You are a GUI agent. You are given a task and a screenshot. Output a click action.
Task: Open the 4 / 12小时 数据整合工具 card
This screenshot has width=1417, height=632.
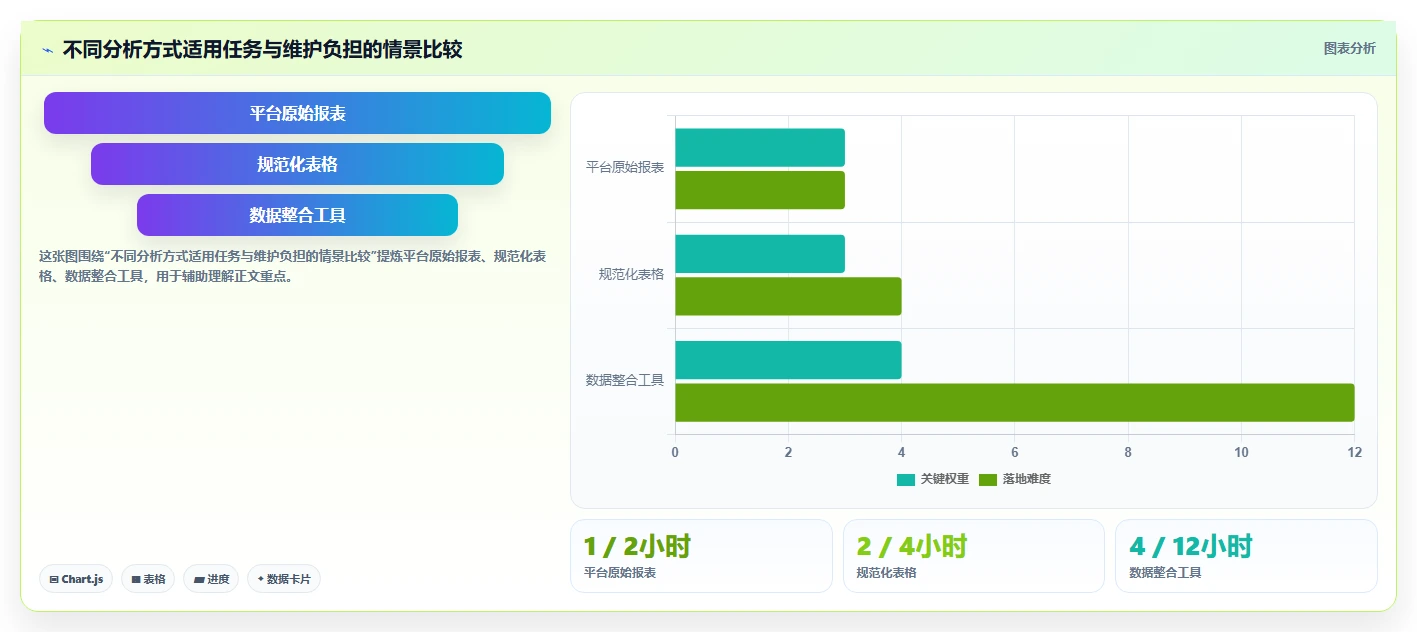pyautogui.click(x=1246, y=556)
